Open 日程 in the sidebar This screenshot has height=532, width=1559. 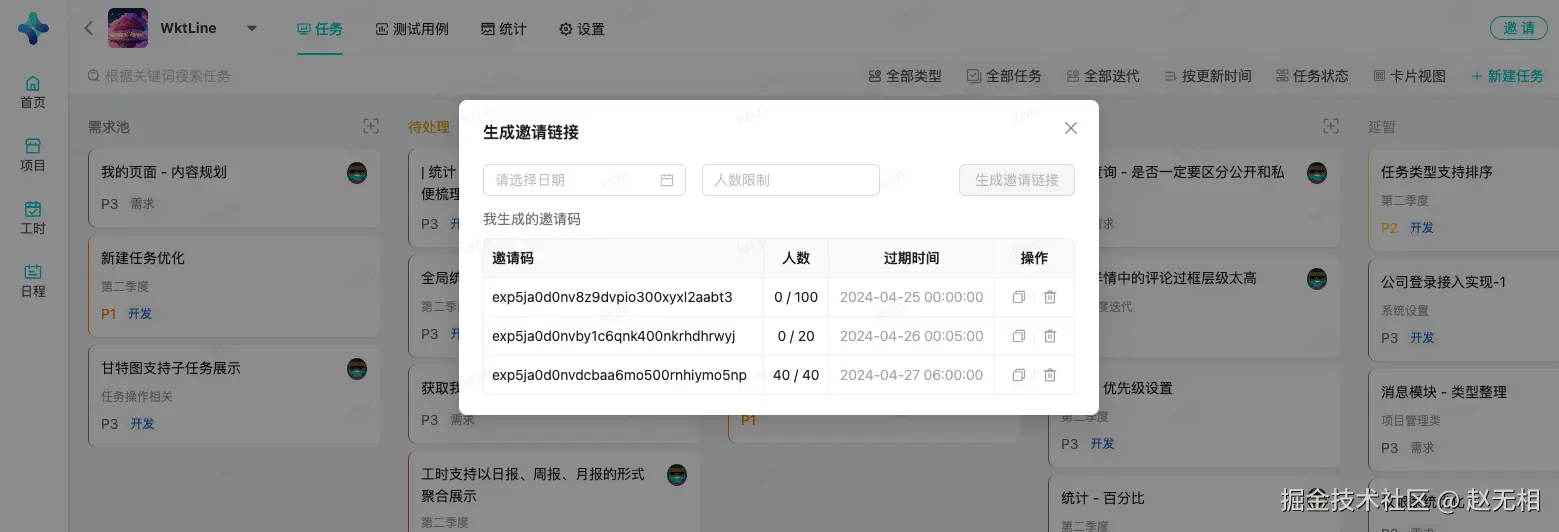click(x=33, y=281)
